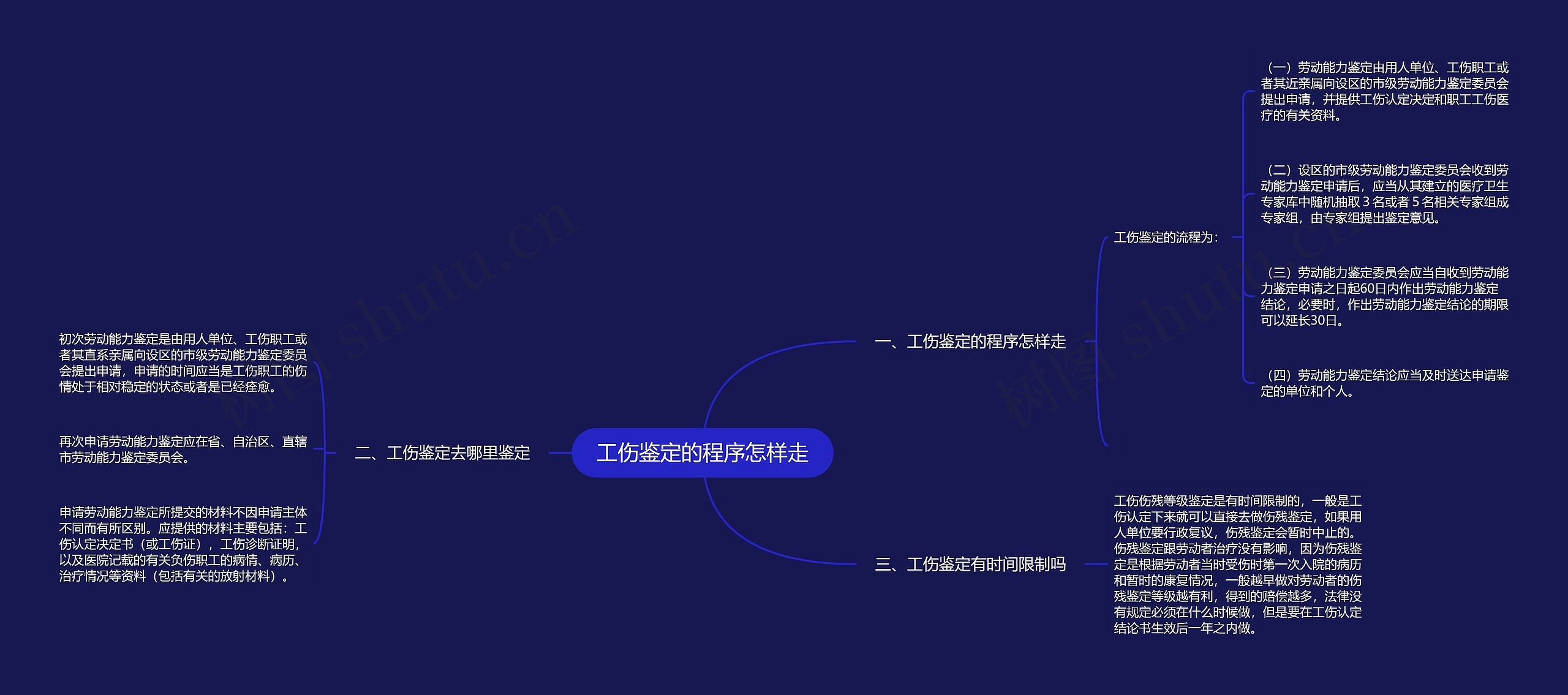Expand '一、工伤鉴定的程序怎样走' node
Screen dimensions: 1568x695
(x=968, y=342)
